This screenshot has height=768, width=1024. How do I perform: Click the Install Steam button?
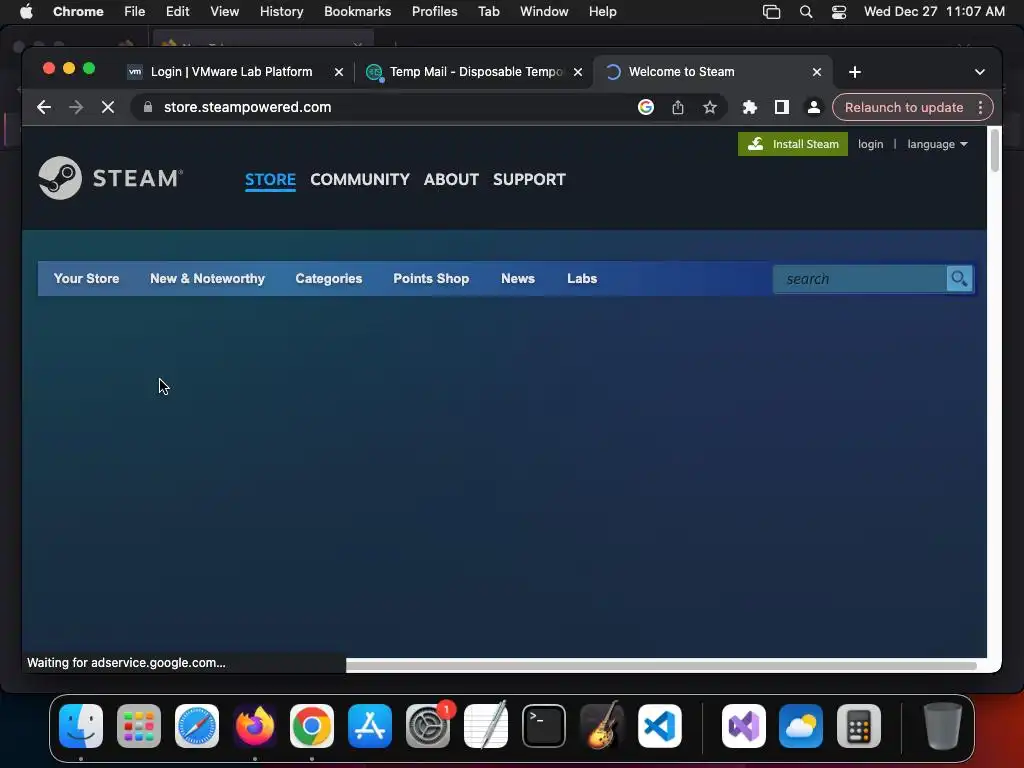point(793,144)
